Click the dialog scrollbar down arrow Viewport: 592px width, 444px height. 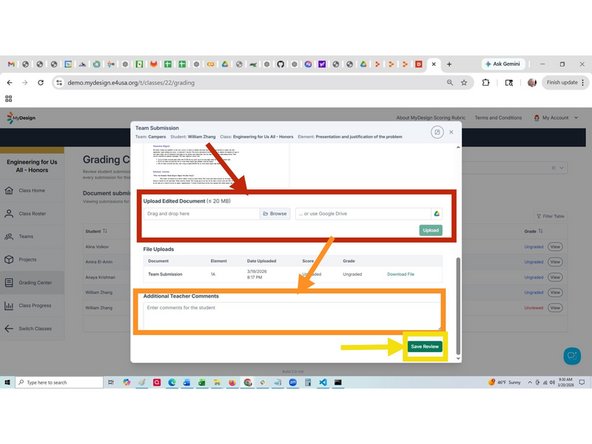[x=458, y=358]
